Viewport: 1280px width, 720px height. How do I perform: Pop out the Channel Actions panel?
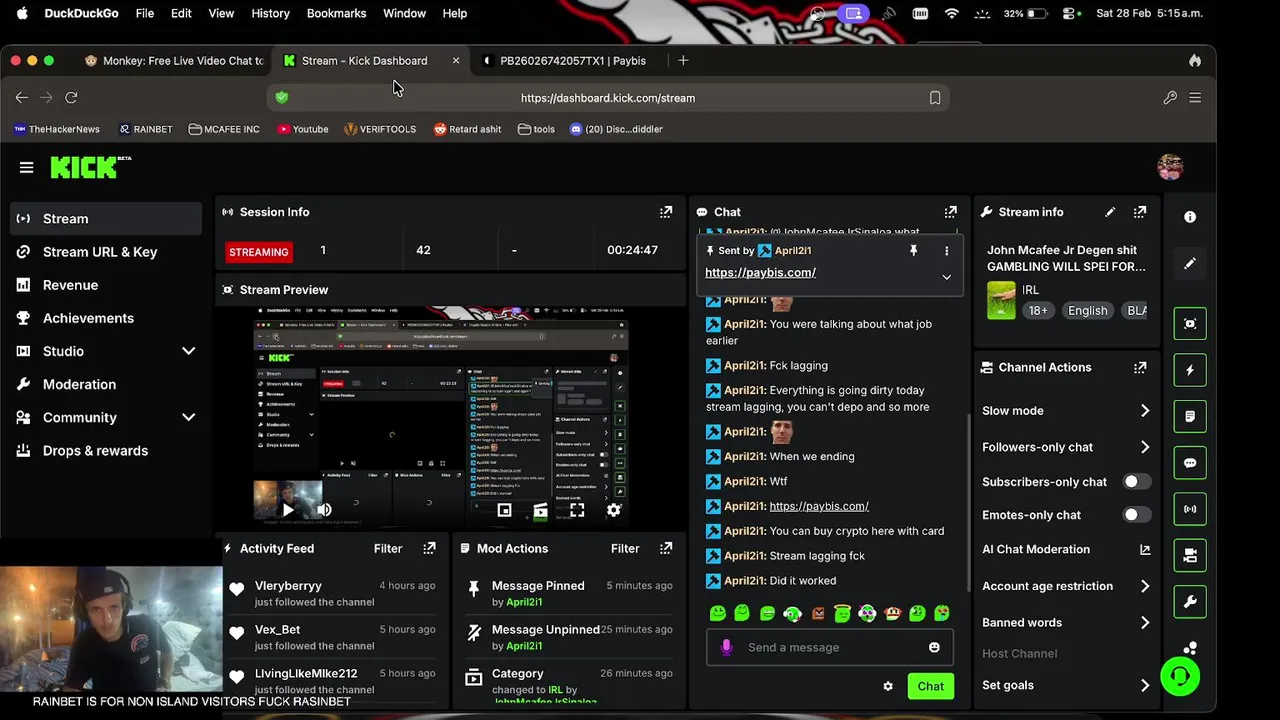[1140, 367]
